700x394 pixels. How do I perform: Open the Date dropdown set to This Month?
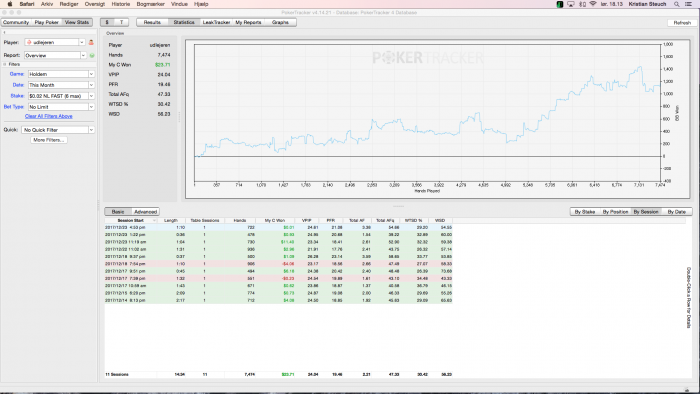pyautogui.click(x=61, y=85)
